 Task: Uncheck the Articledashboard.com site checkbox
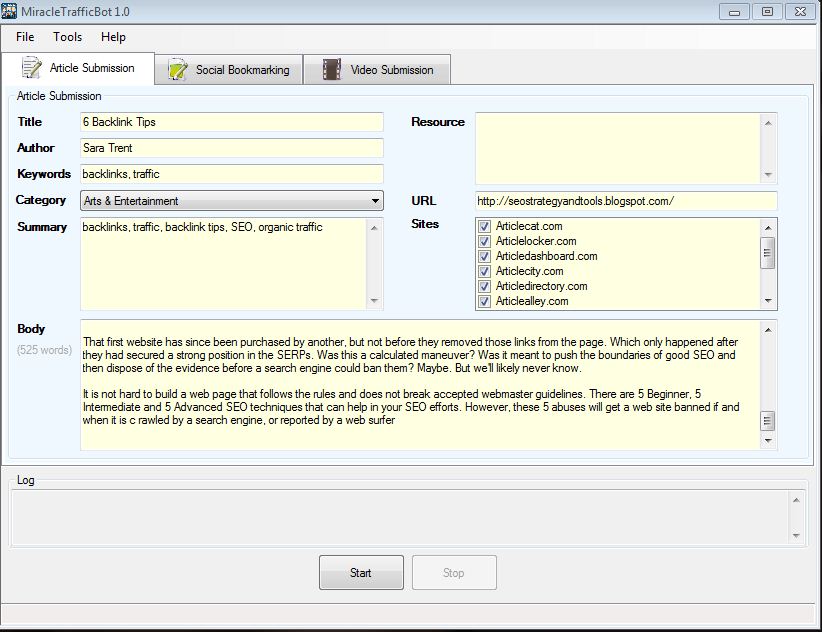click(x=484, y=256)
